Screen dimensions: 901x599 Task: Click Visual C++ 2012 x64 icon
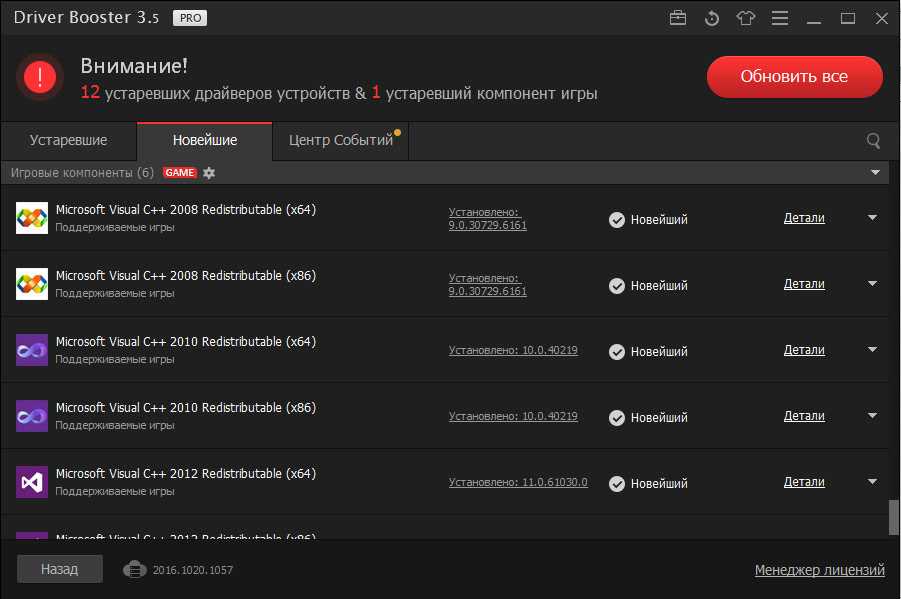point(32,482)
